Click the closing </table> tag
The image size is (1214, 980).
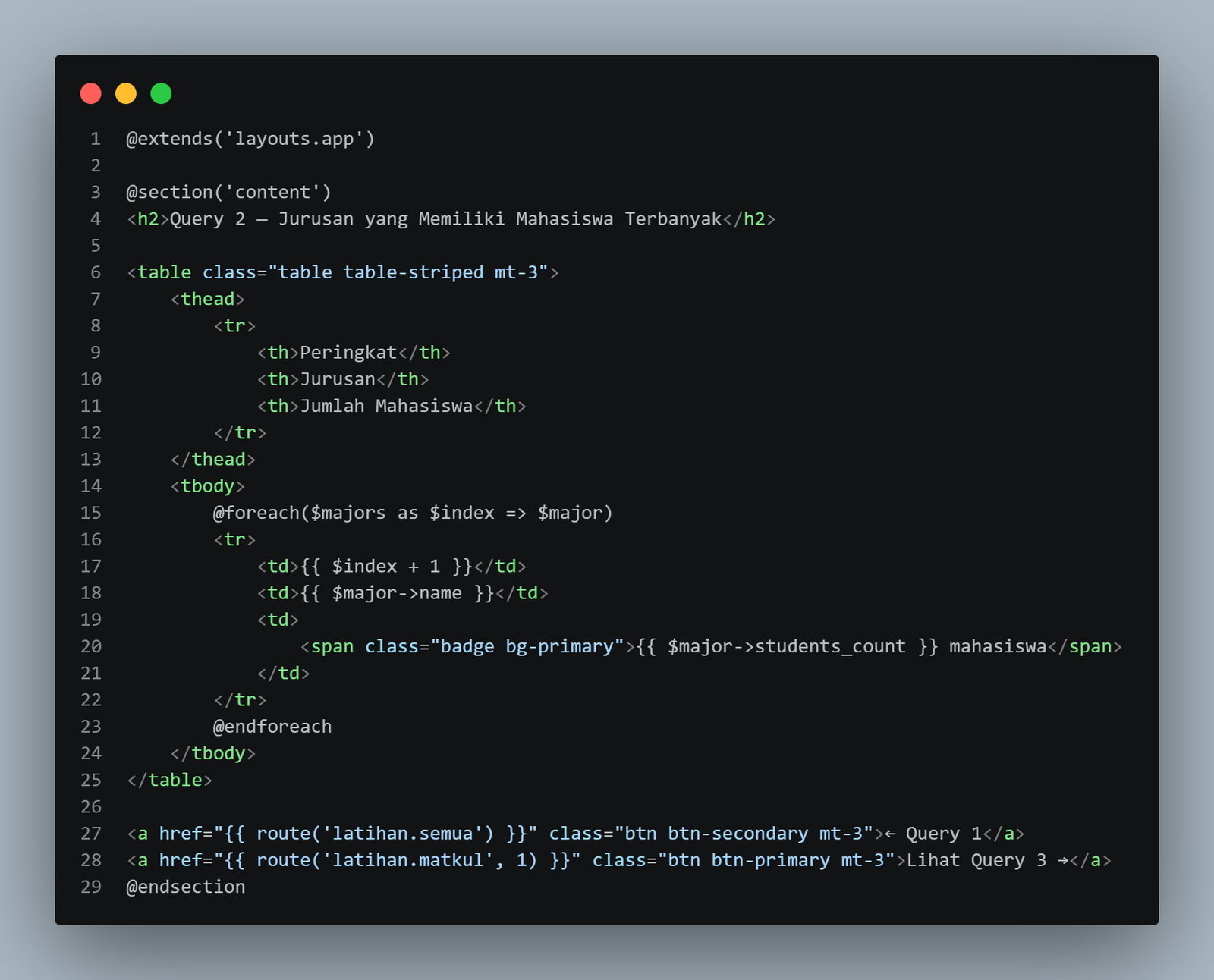[170, 780]
